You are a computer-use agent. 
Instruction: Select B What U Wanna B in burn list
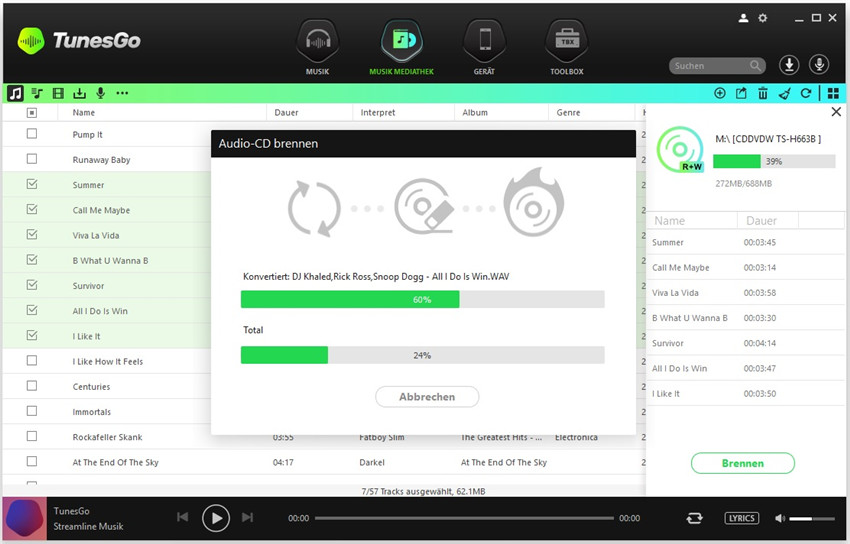coord(745,318)
